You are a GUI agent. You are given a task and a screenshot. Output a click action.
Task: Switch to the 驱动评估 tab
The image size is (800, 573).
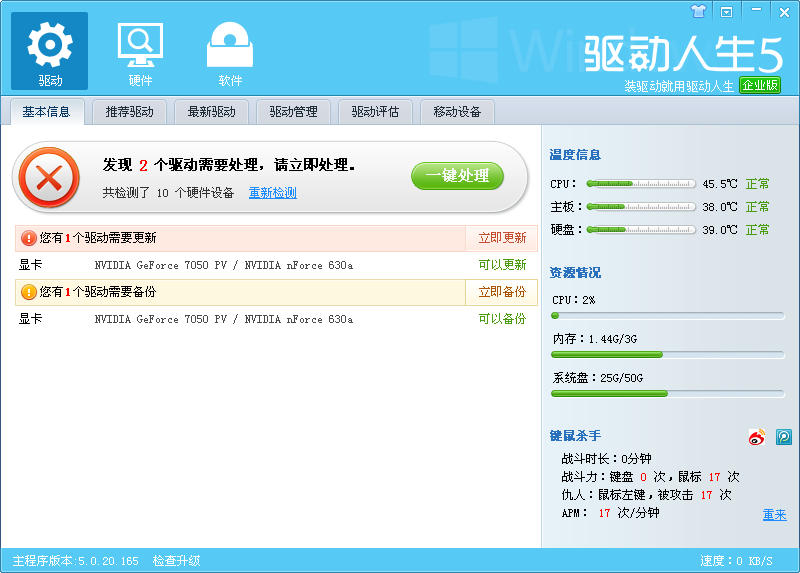point(375,112)
